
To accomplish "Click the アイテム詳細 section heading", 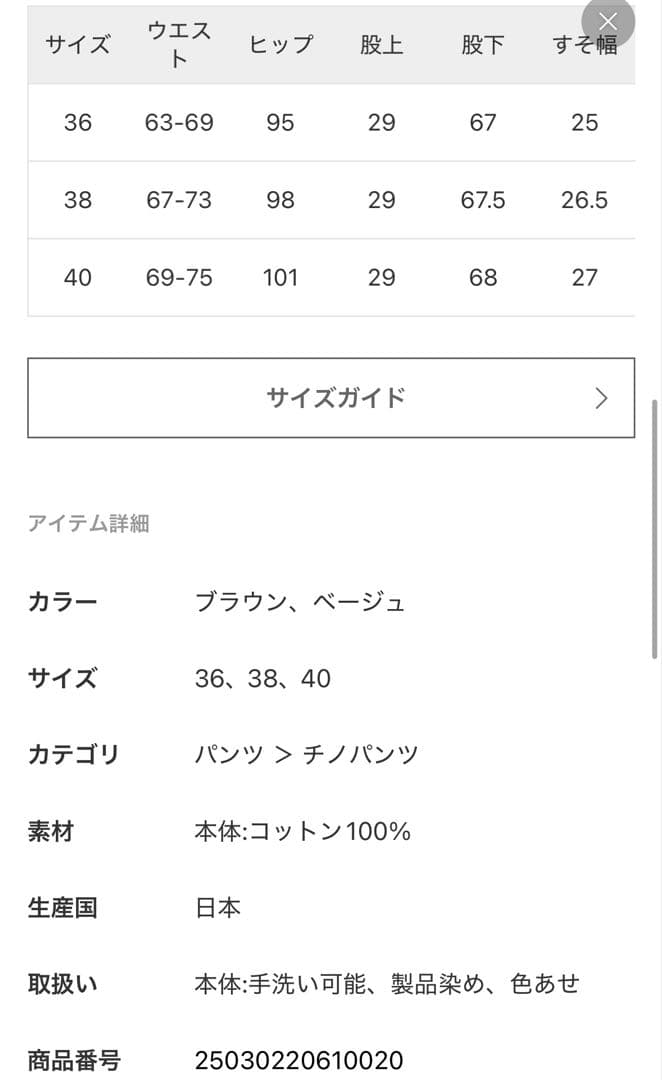I will [88, 524].
